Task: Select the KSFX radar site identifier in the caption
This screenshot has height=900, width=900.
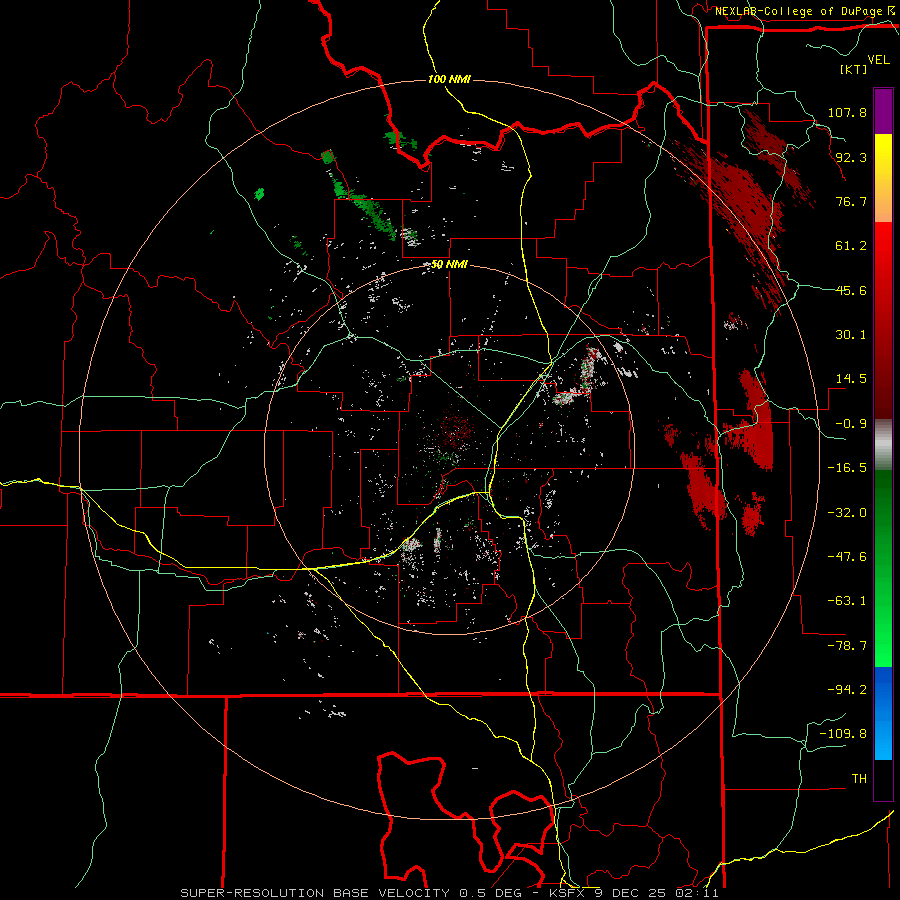Action: click(567, 893)
